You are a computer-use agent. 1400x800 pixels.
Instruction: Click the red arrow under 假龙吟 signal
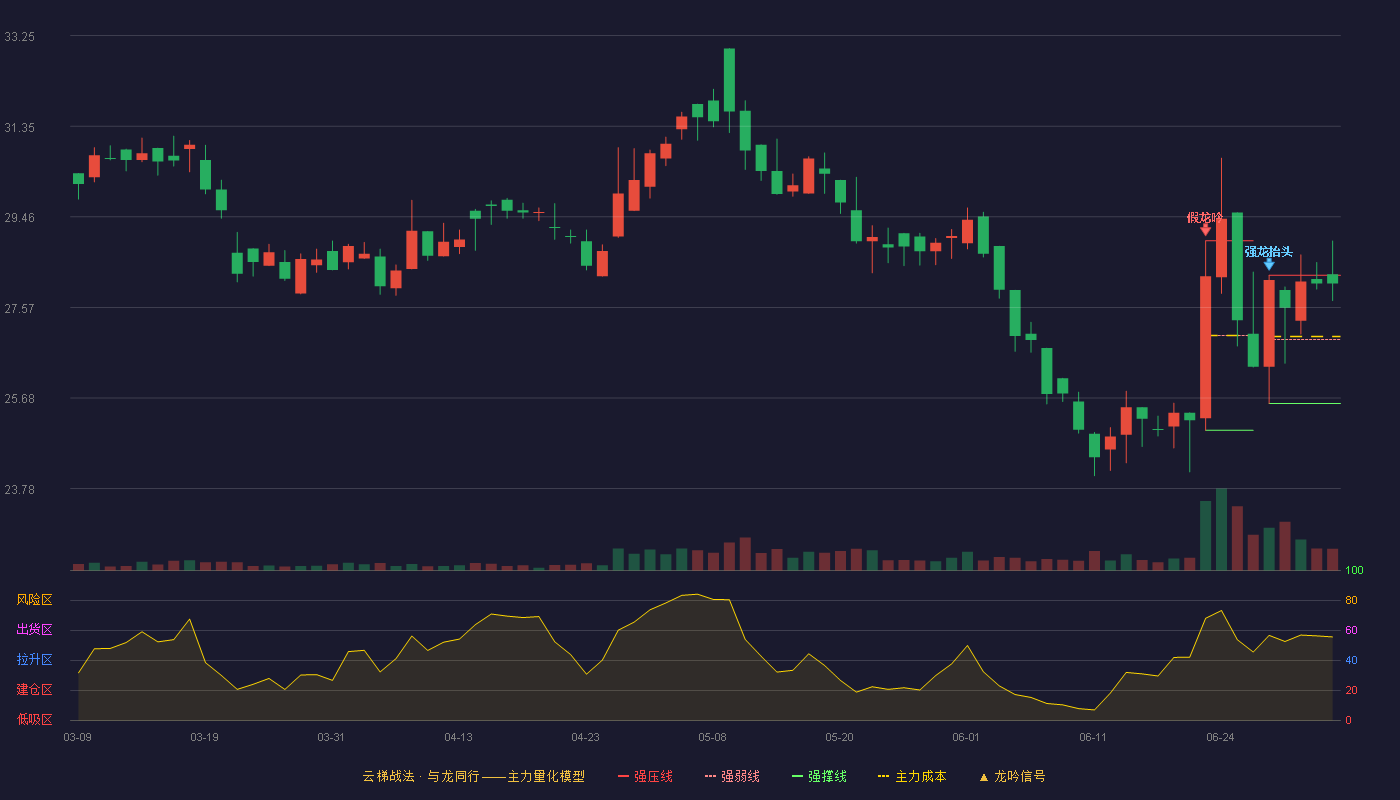(1205, 230)
